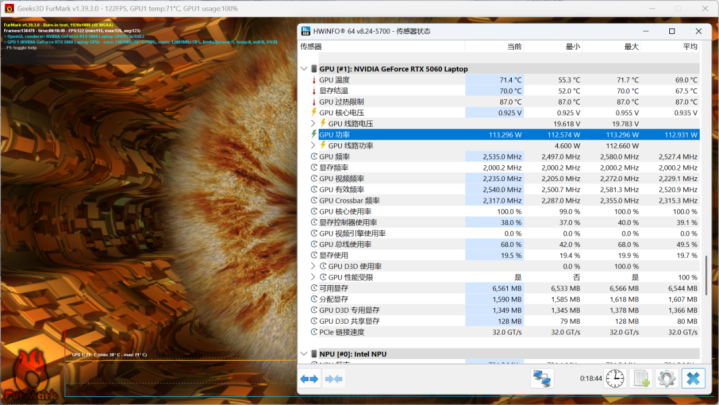The height and width of the screenshot is (405, 719).
Task: Select the GPU 视频引擎使用率 row label
Action: pos(353,233)
